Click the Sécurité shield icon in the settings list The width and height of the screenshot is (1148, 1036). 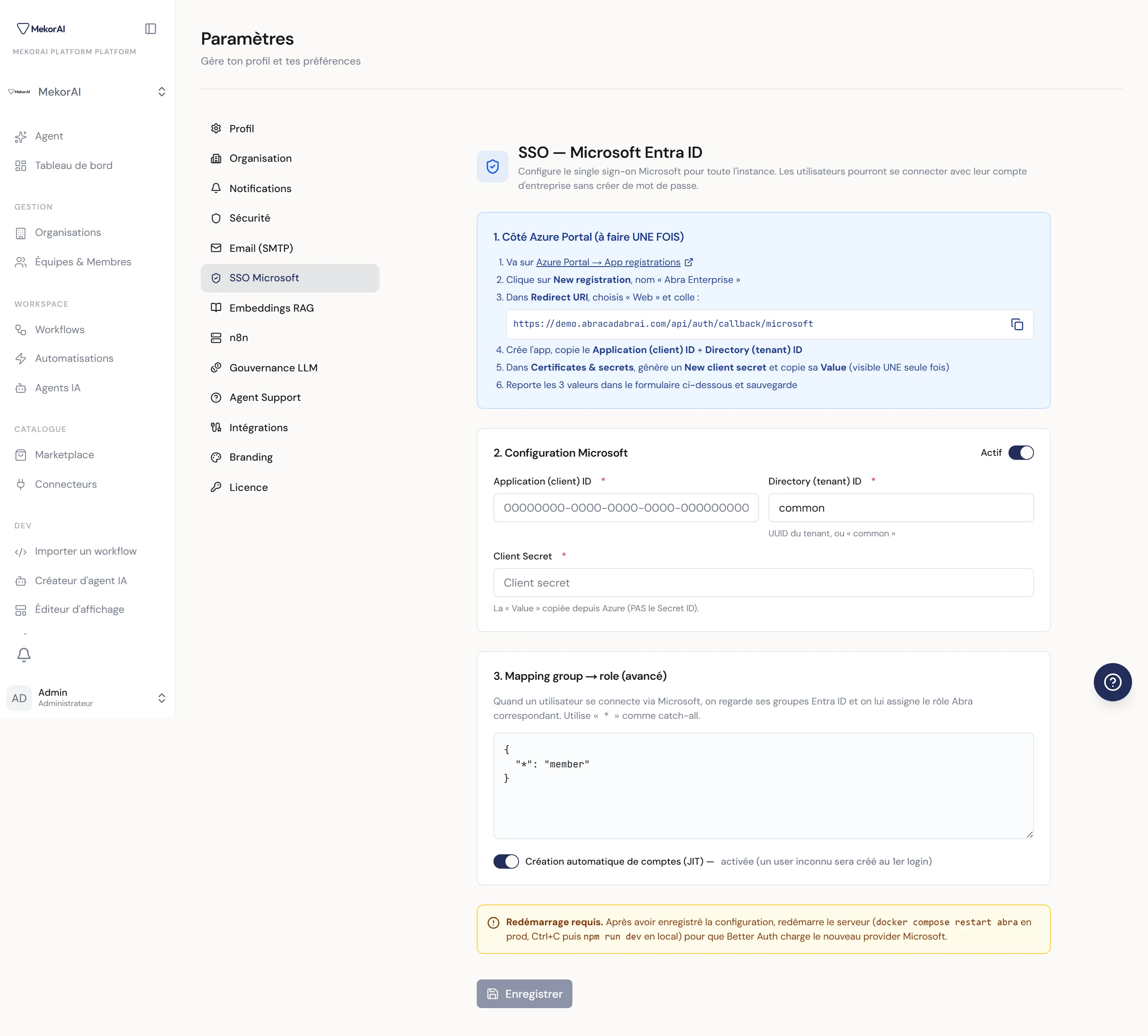[x=216, y=218]
